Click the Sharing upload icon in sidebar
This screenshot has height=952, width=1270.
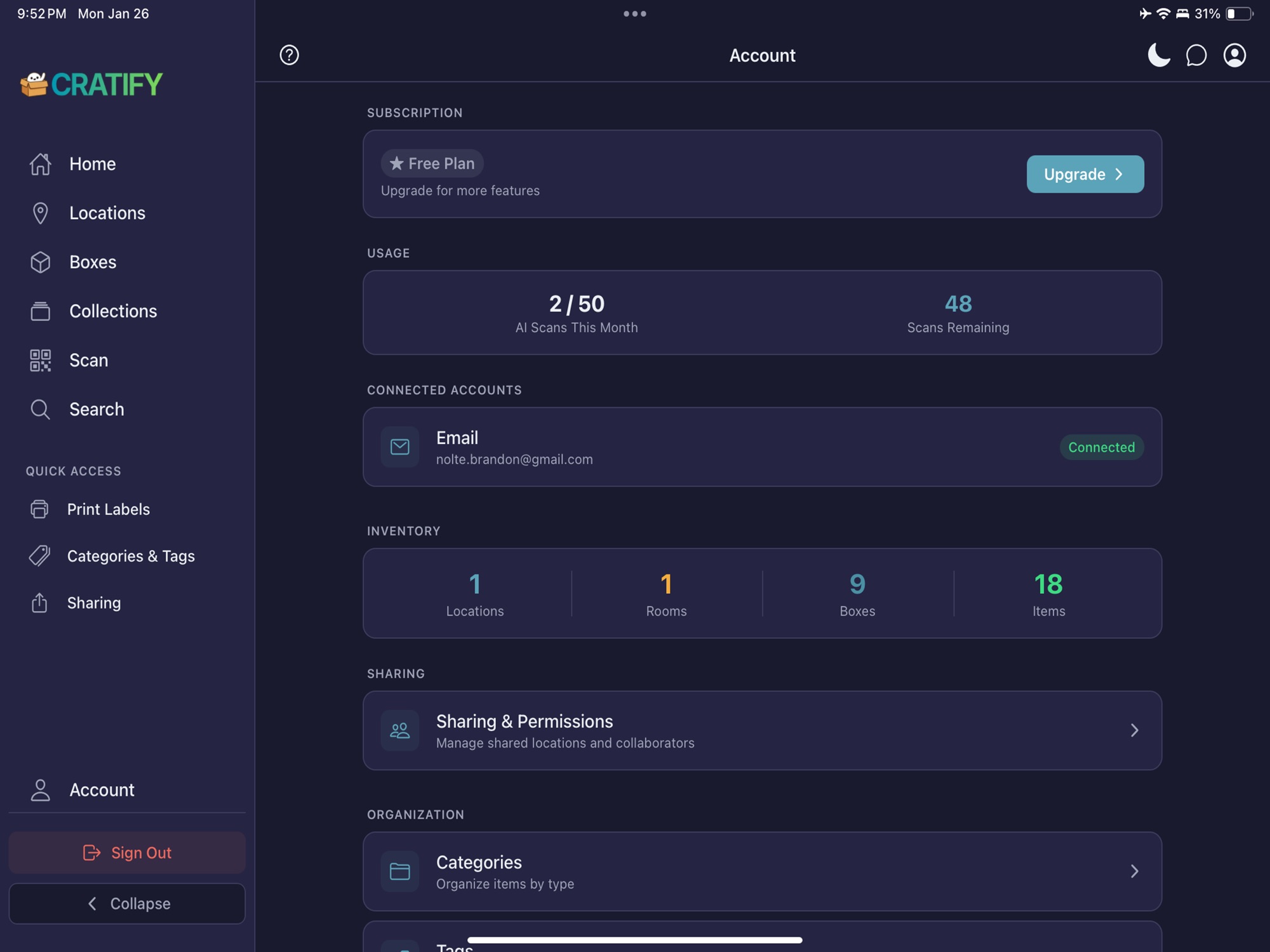(x=39, y=603)
